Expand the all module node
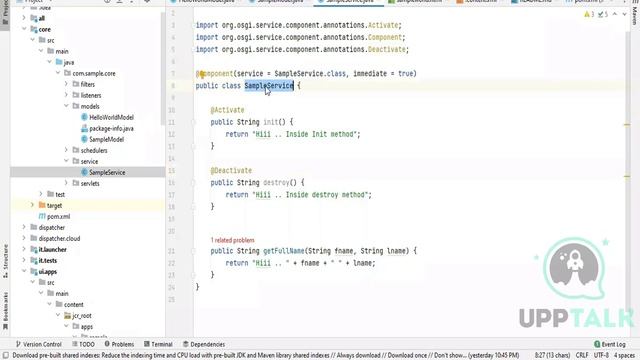The height and width of the screenshot is (360, 640). click(24, 18)
